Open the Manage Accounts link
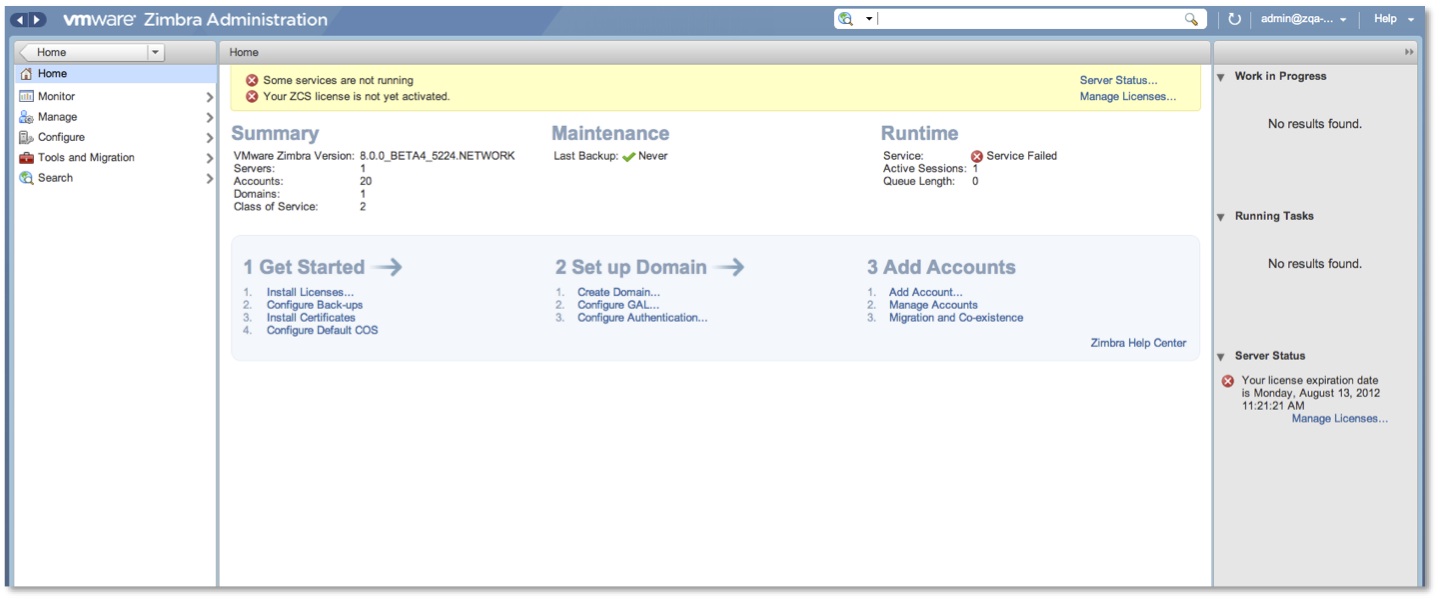Image resolution: width=1440 pixels, height=600 pixels. click(x=933, y=305)
